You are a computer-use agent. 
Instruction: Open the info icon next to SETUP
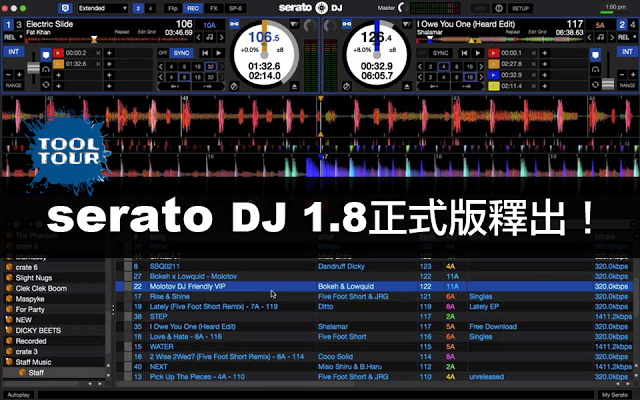[x=499, y=8]
